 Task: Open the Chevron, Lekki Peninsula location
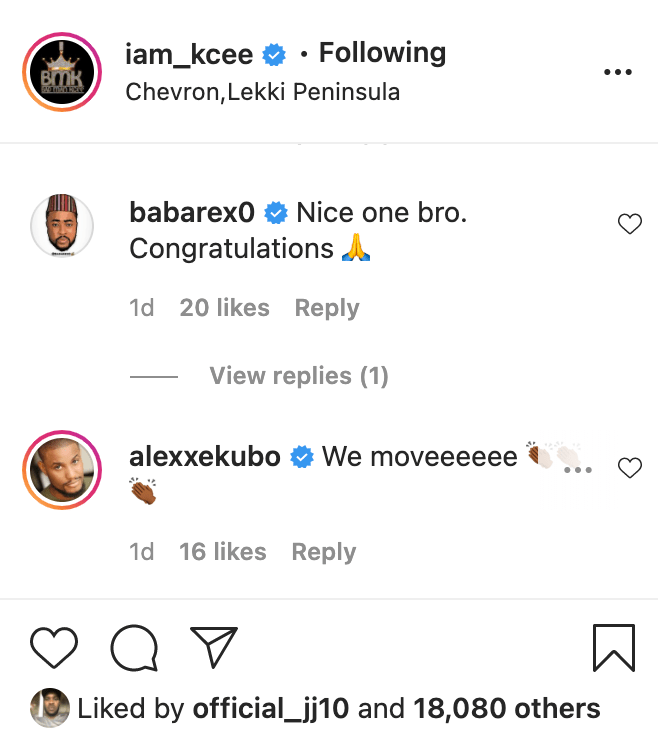pyautogui.click(x=263, y=93)
